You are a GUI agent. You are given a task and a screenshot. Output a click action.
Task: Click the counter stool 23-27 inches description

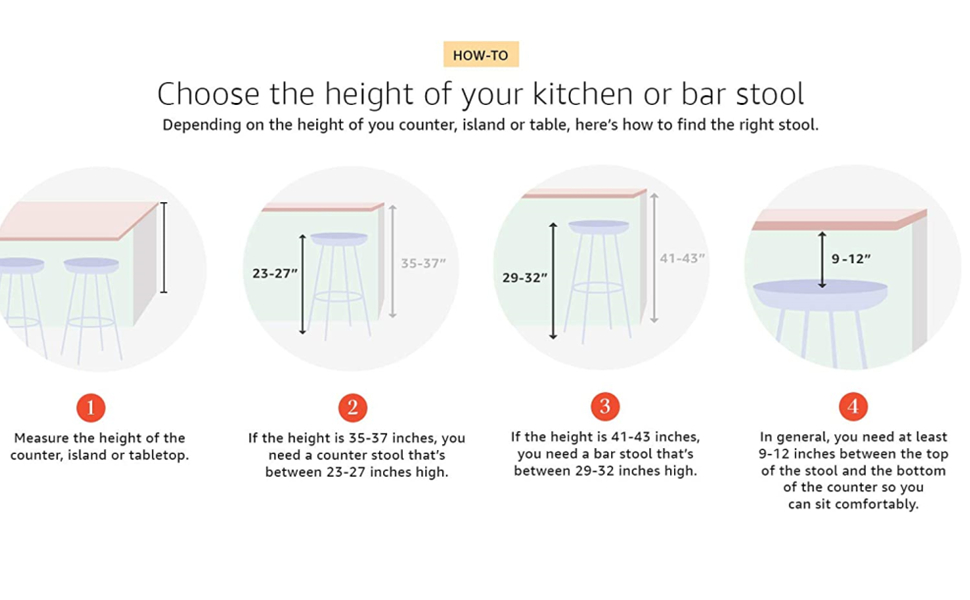point(356,454)
